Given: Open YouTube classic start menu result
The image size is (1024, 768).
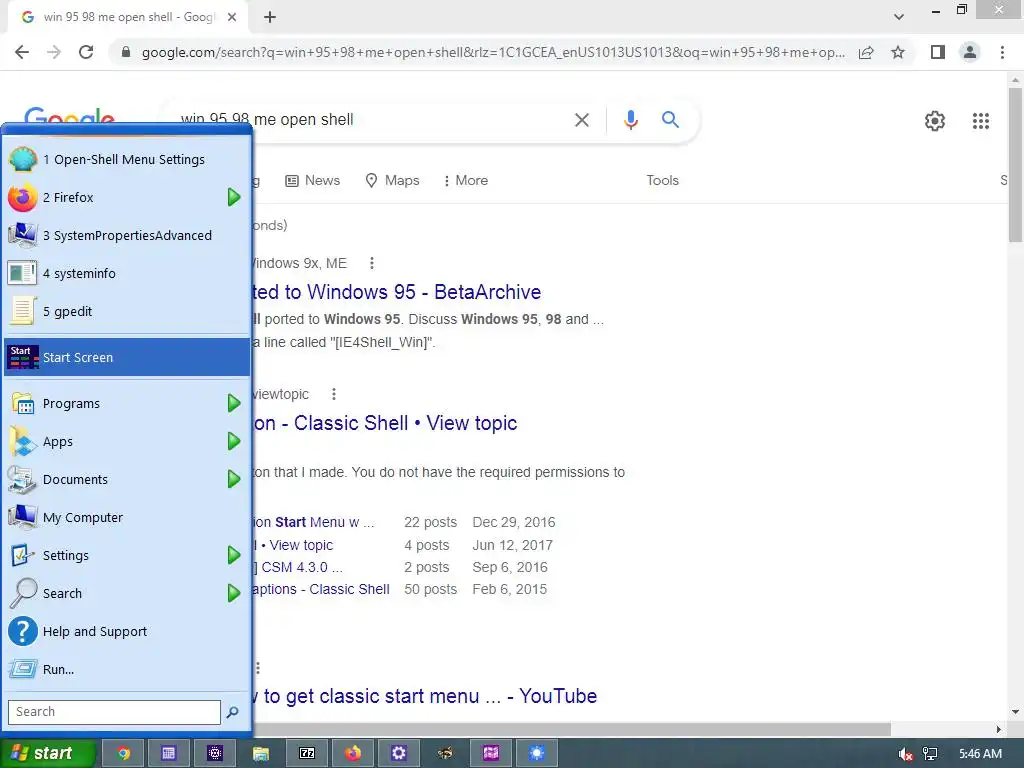Looking at the screenshot, I should (x=425, y=696).
